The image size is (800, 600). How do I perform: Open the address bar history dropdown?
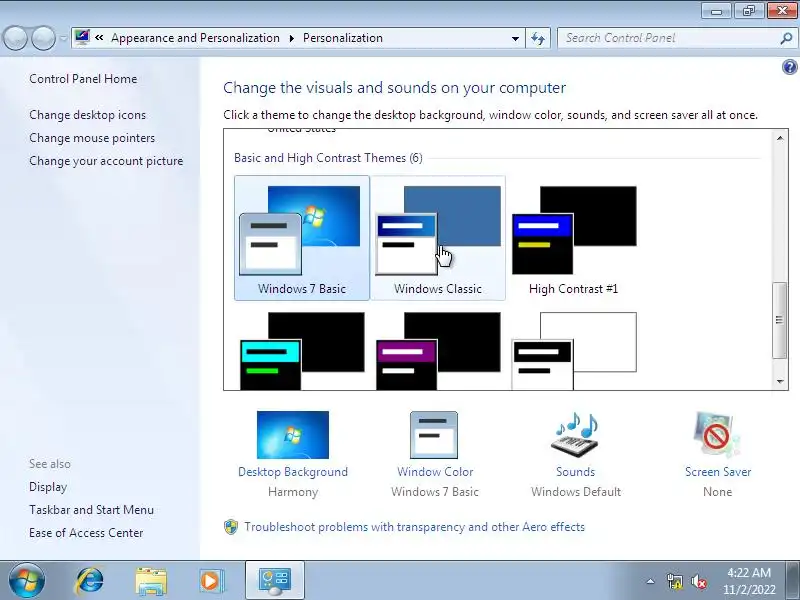[x=515, y=38]
